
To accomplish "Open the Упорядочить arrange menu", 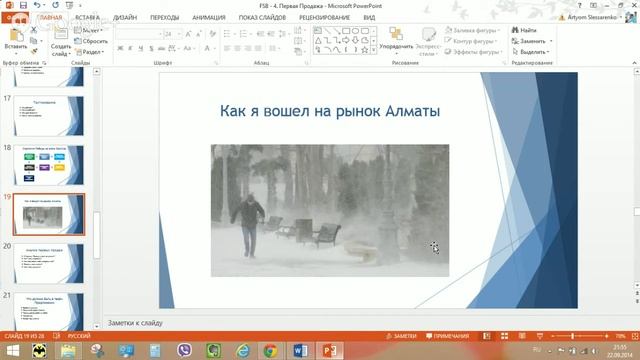I will [396, 40].
